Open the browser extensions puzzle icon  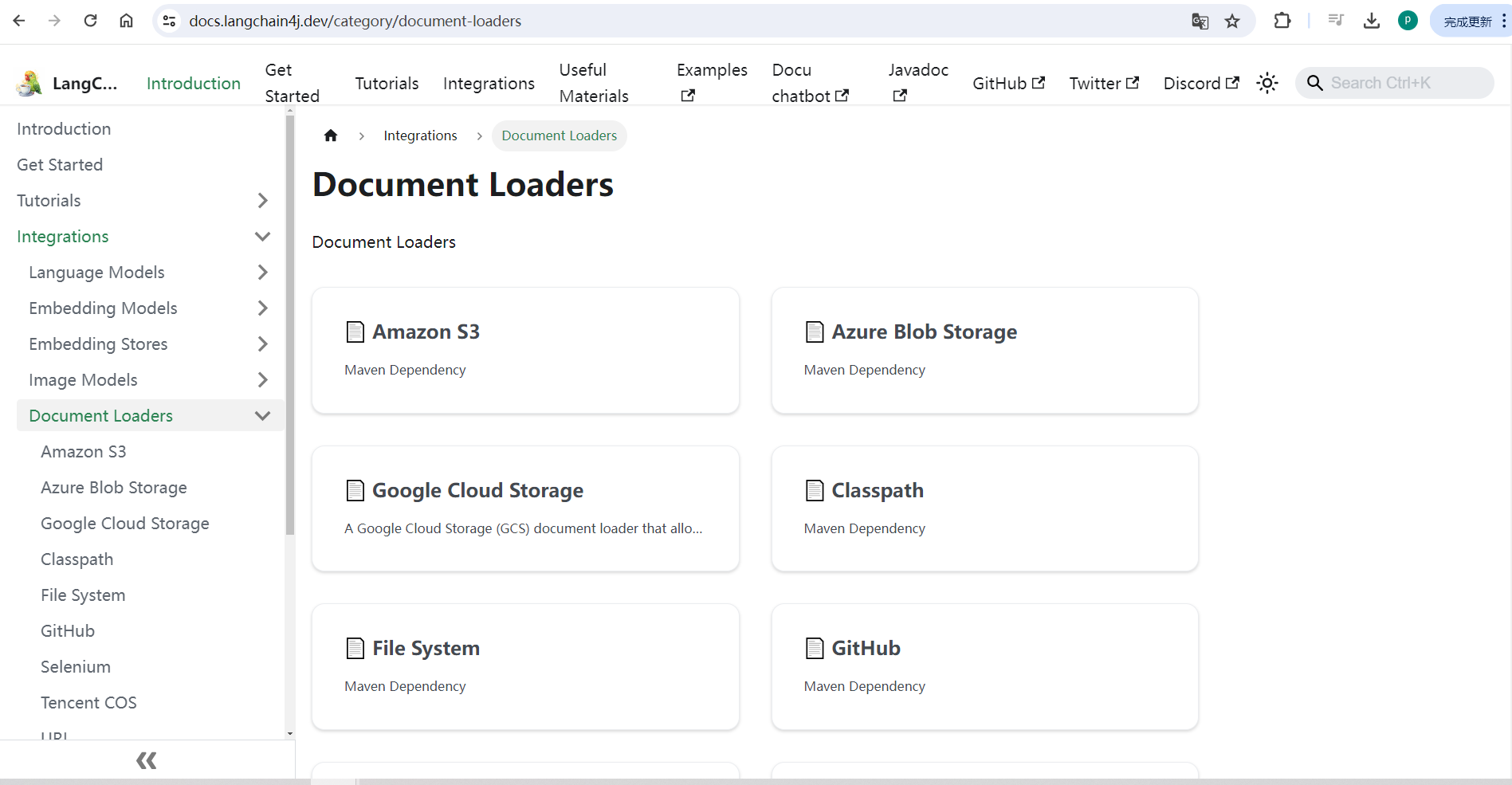(x=1282, y=21)
